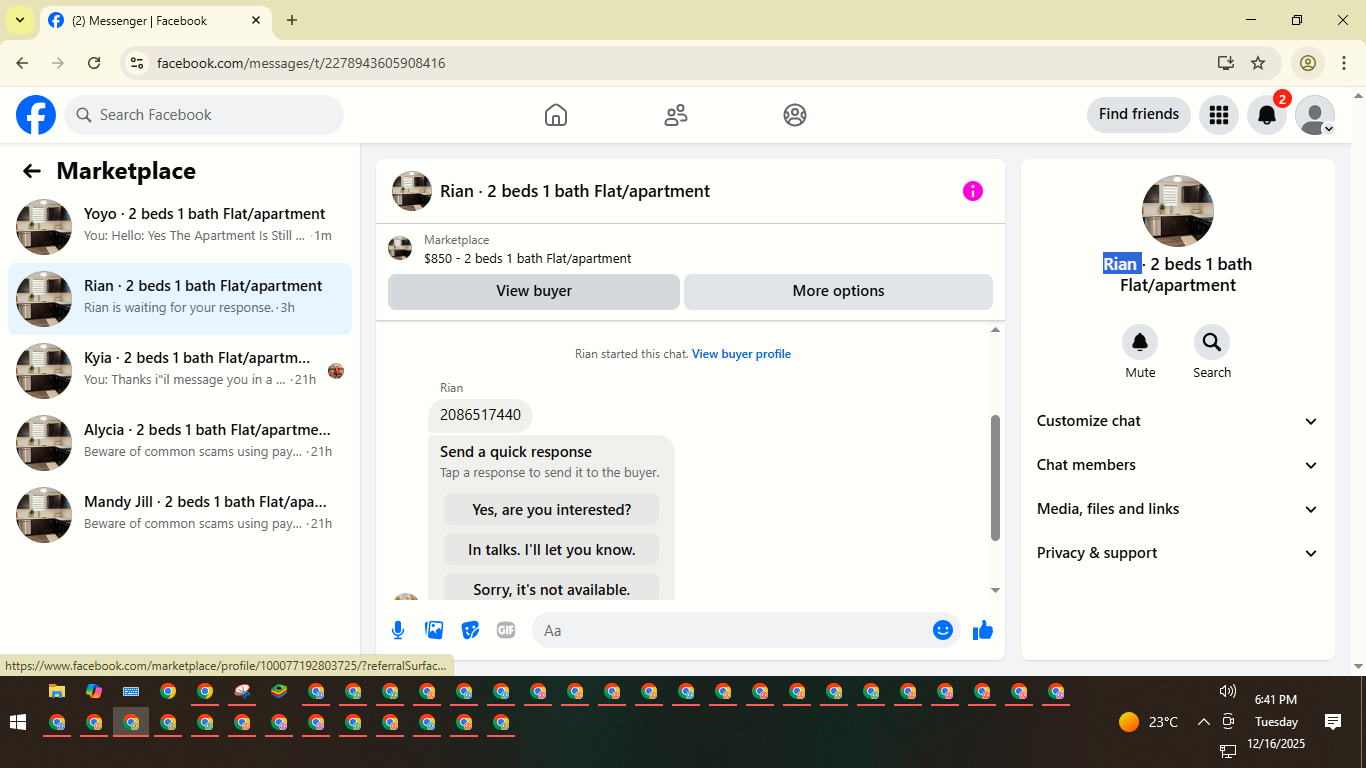Open the taskbar clock showing 6:41 PM
This screenshot has width=1366, height=768.
click(x=1276, y=700)
